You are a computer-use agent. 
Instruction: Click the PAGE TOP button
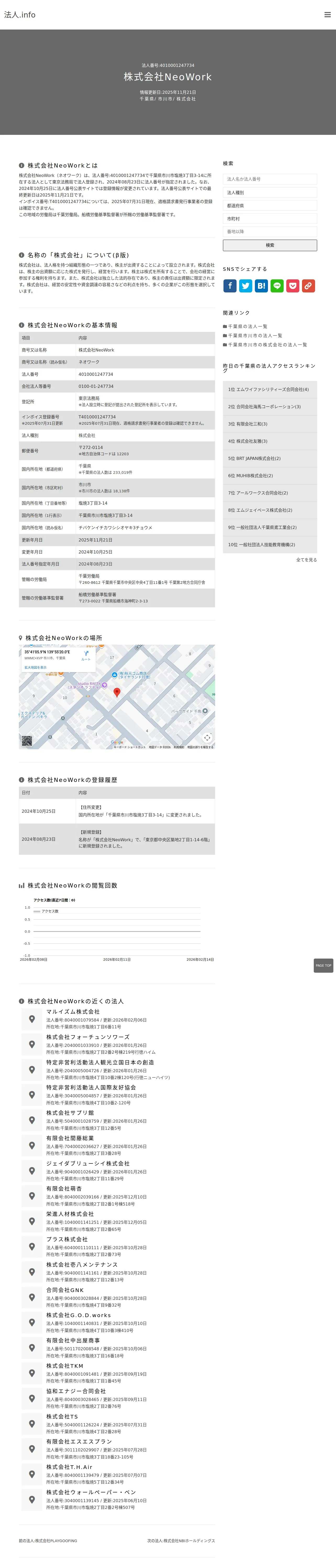[323, 965]
